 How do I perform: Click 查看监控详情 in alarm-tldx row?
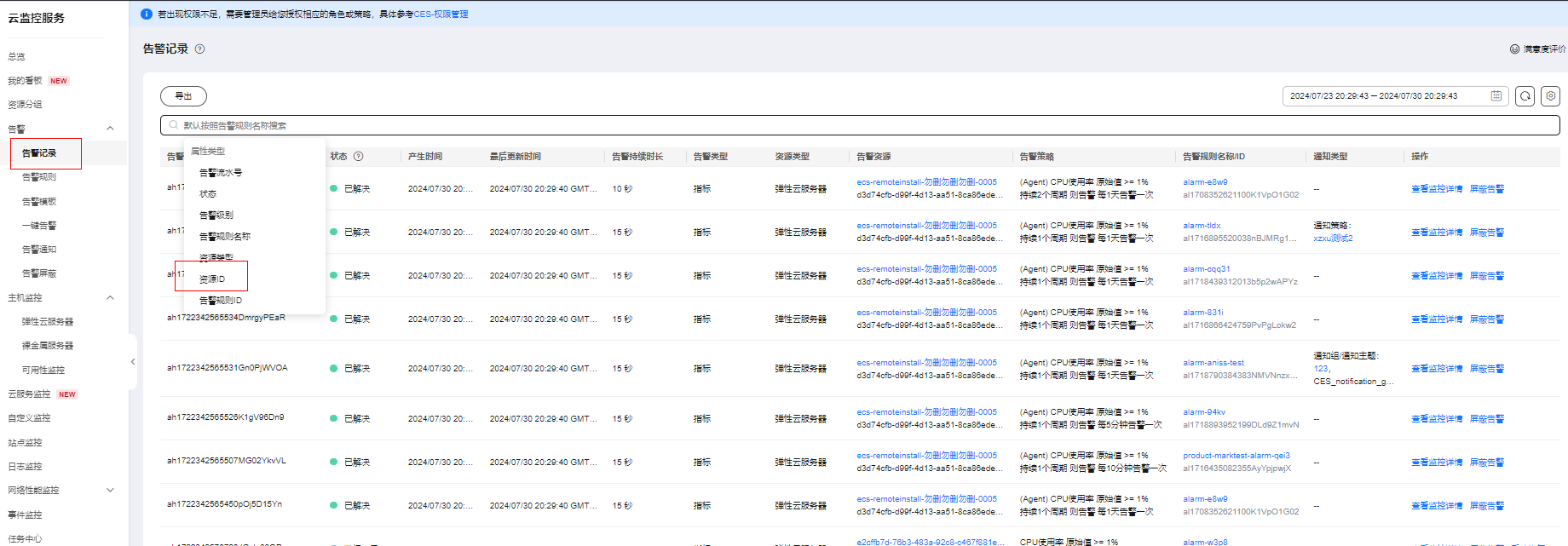point(1437,233)
